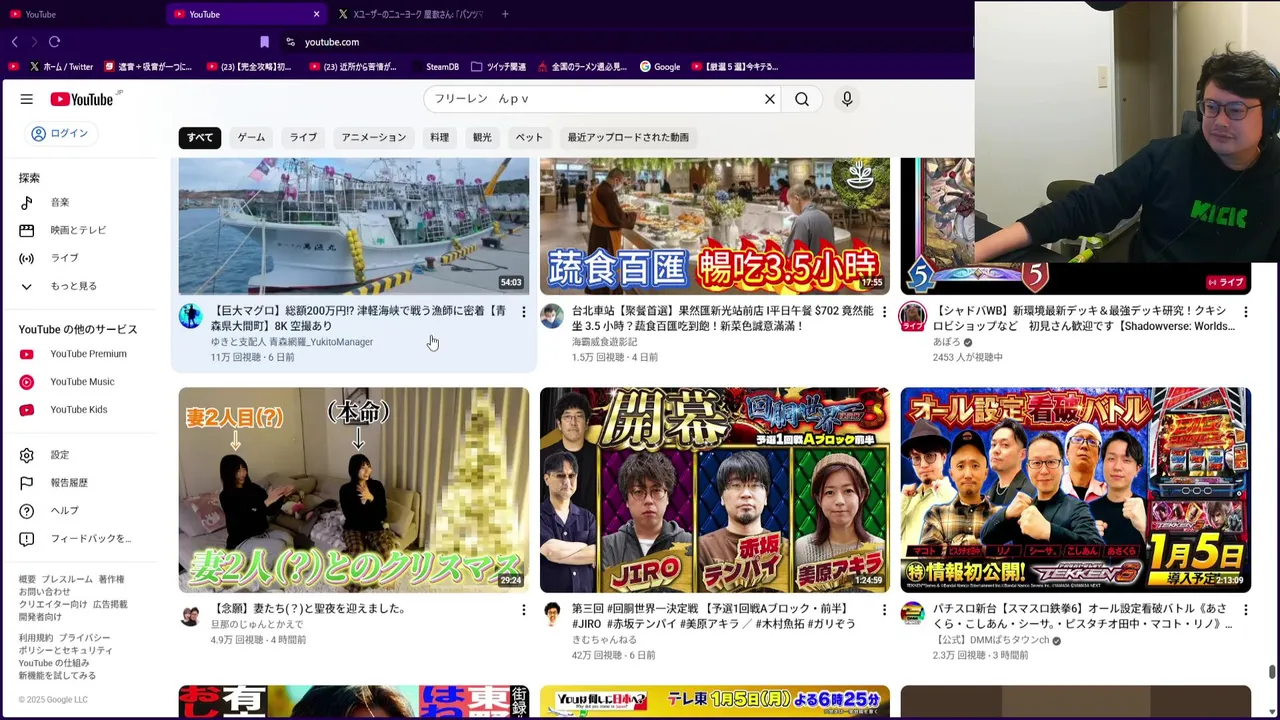Open ツイッチ関連 bookmark folder
This screenshot has height=720, width=1280.
click(x=498, y=67)
